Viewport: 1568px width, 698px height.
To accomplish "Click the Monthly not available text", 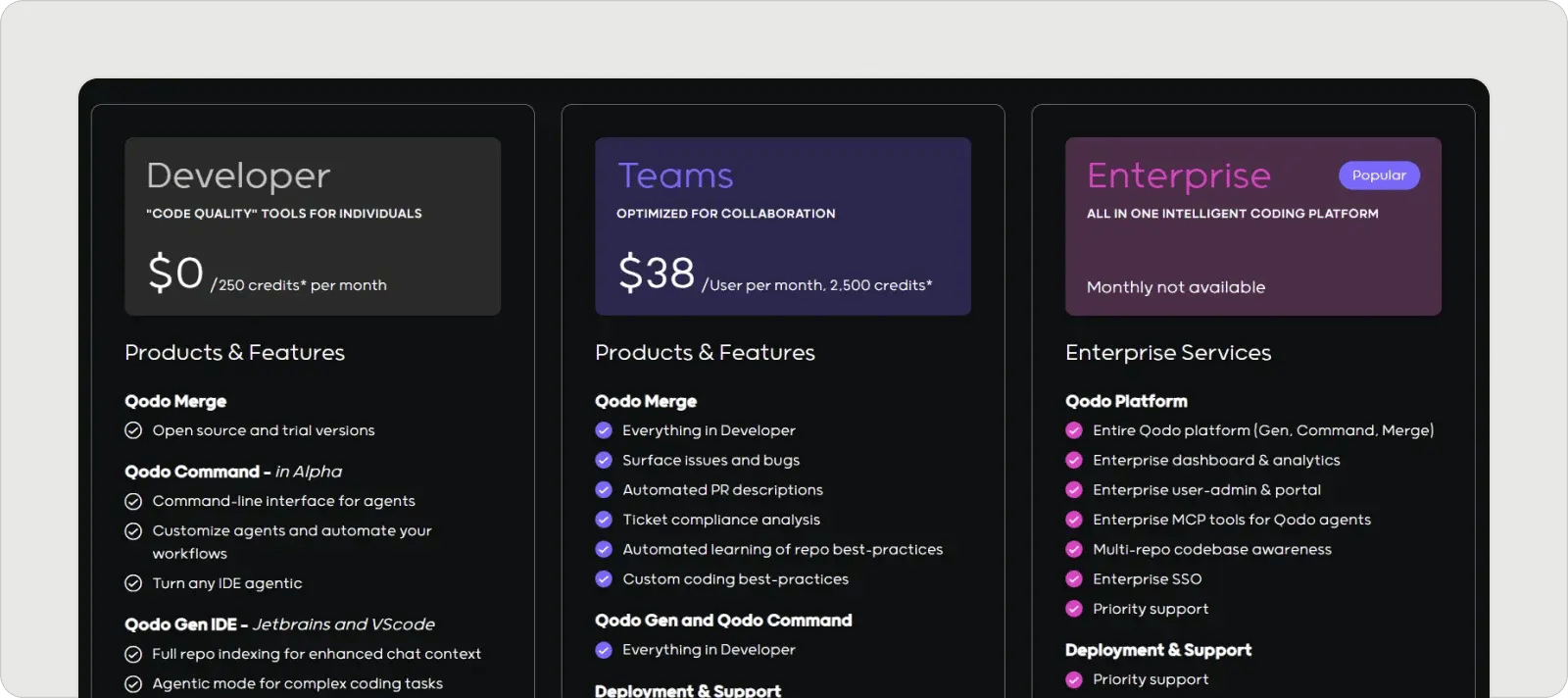I will [1176, 287].
